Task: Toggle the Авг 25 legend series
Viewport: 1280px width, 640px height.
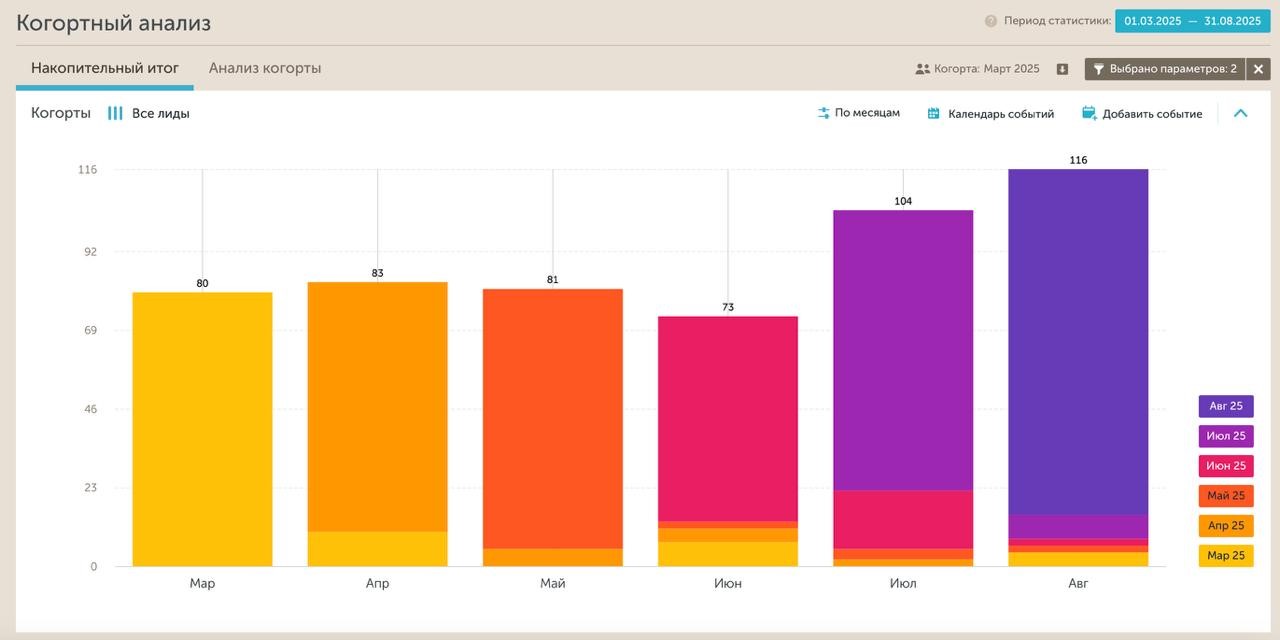Action: click(x=1225, y=406)
